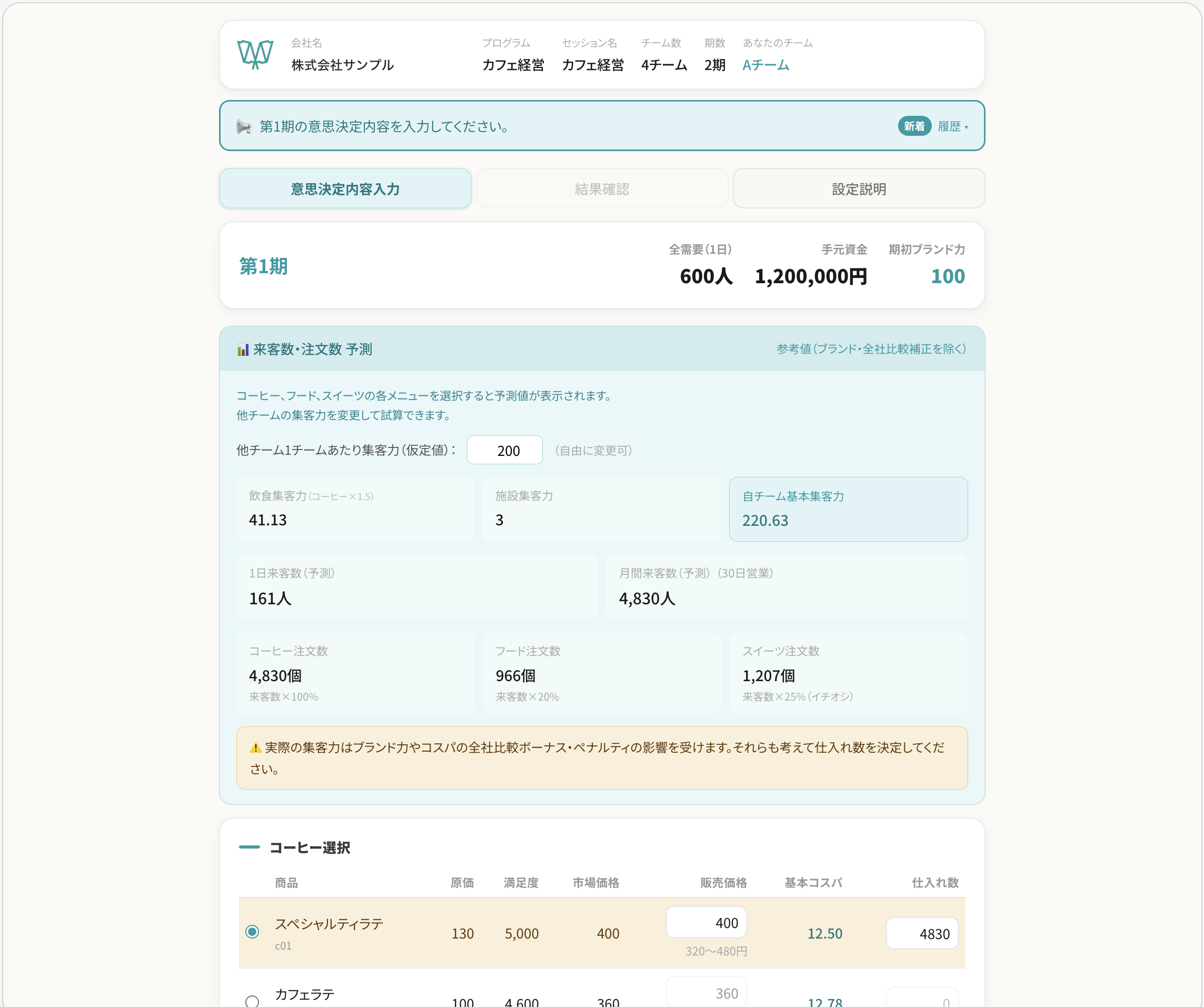This screenshot has height=1007, width=1204.
Task: Click the megaphone announcement icon
Action: tap(244, 127)
